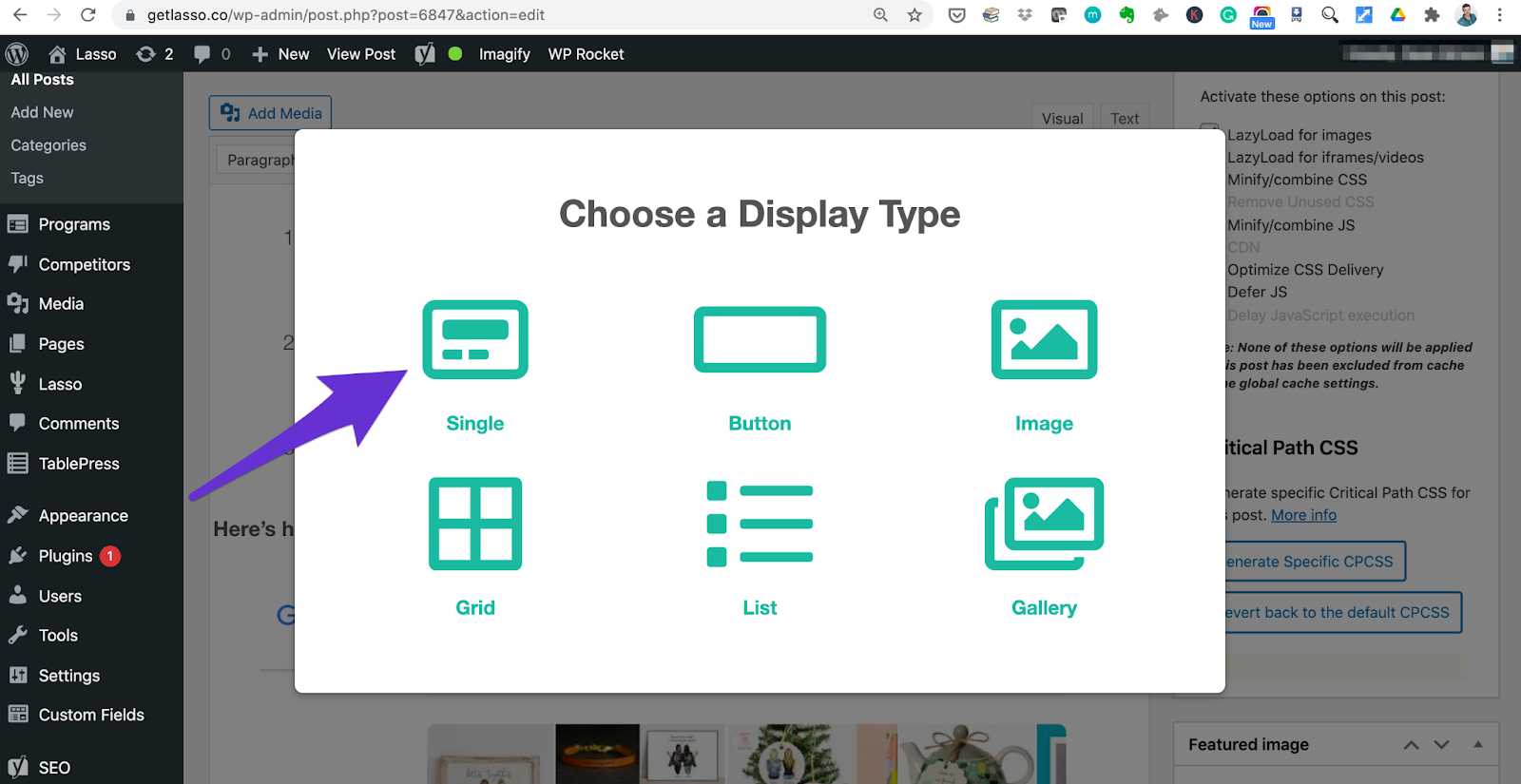The width and height of the screenshot is (1521, 784).
Task: Click browser back arrow
Action: click(x=20, y=15)
